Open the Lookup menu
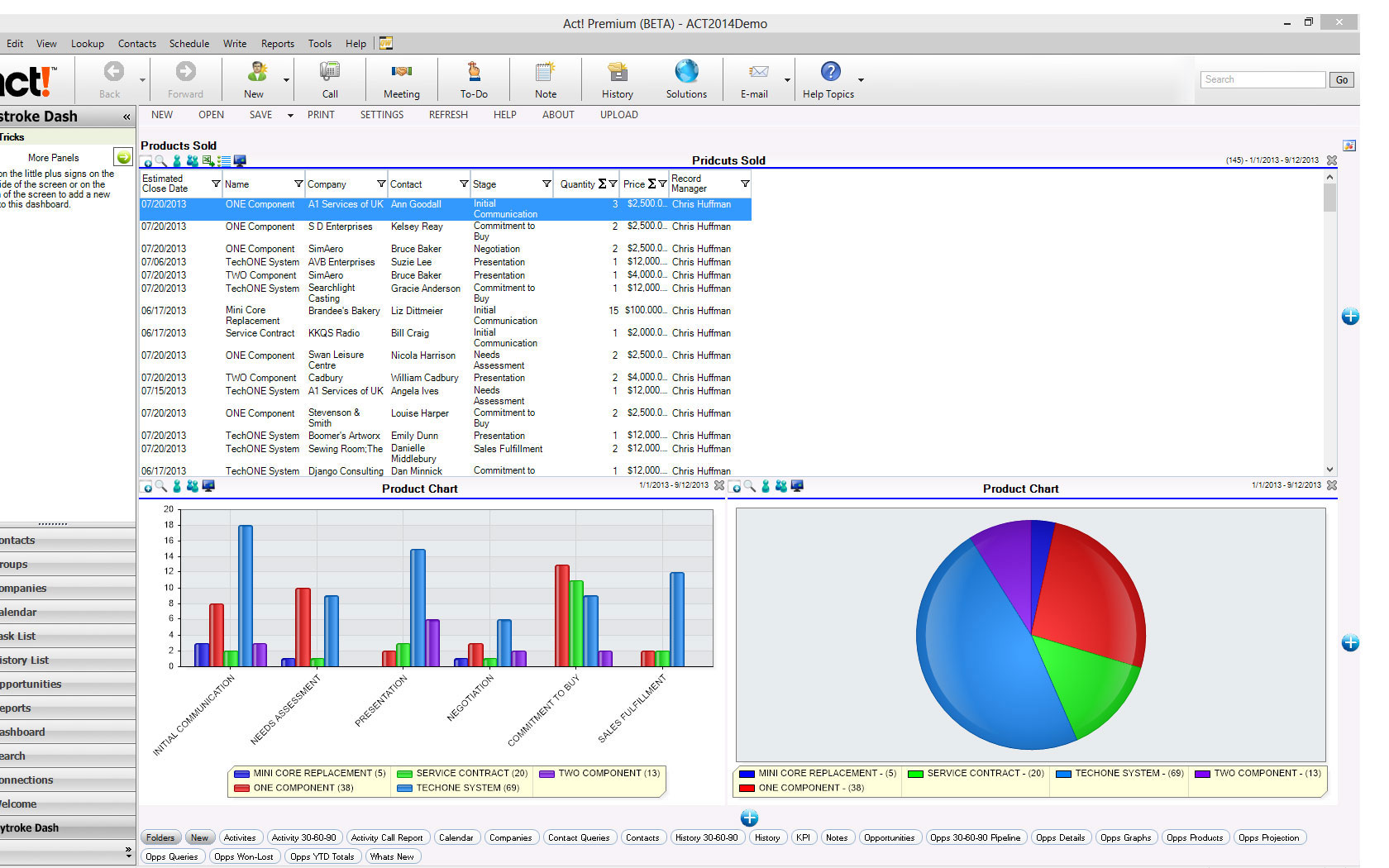The height and width of the screenshot is (868, 1389). (88, 44)
